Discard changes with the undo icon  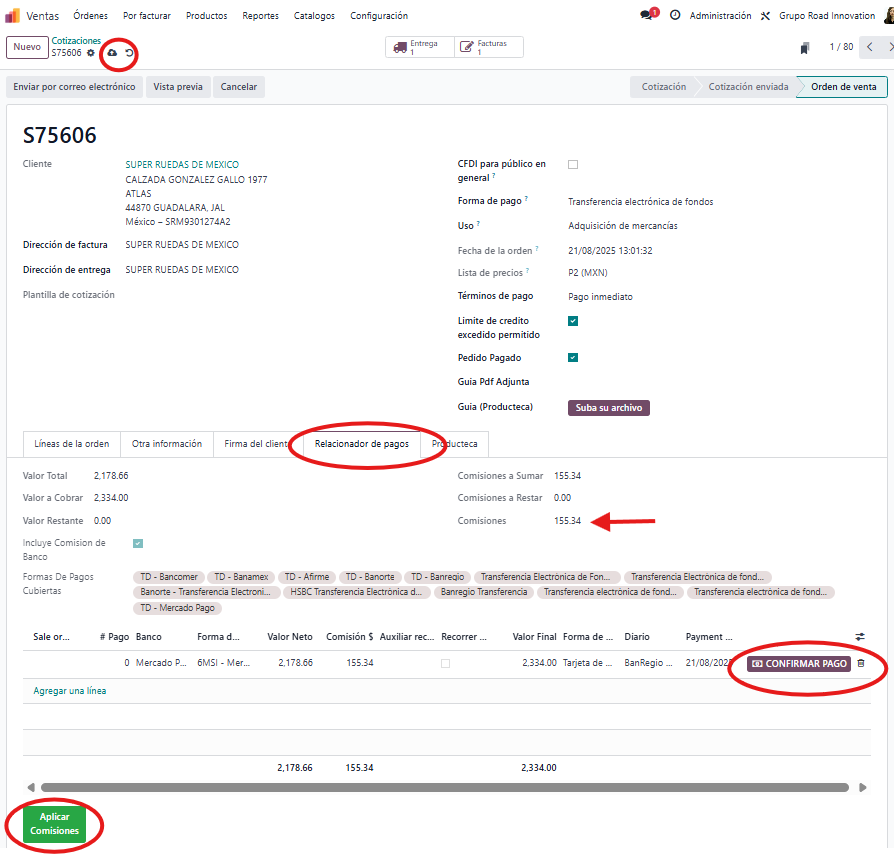coord(129,52)
